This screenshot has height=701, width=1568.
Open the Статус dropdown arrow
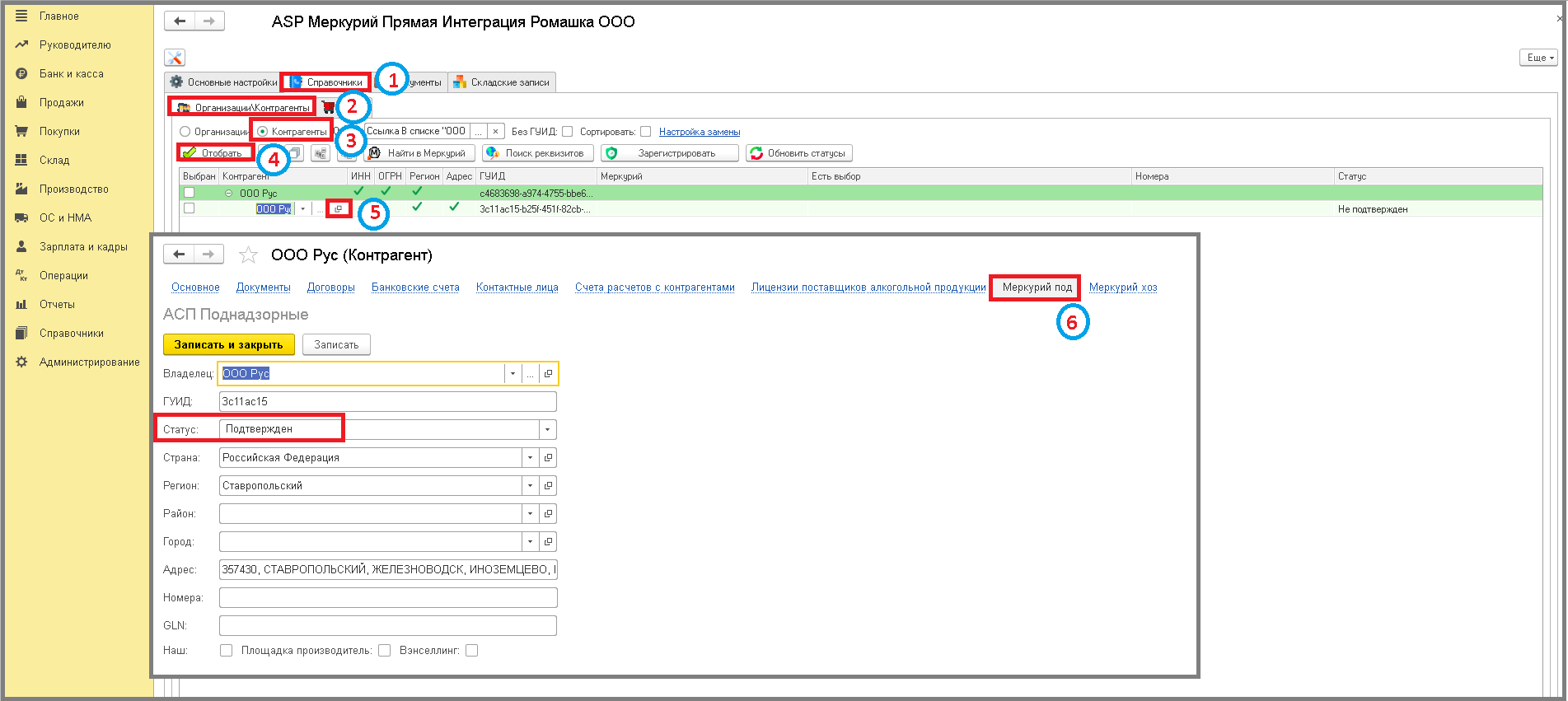point(548,429)
